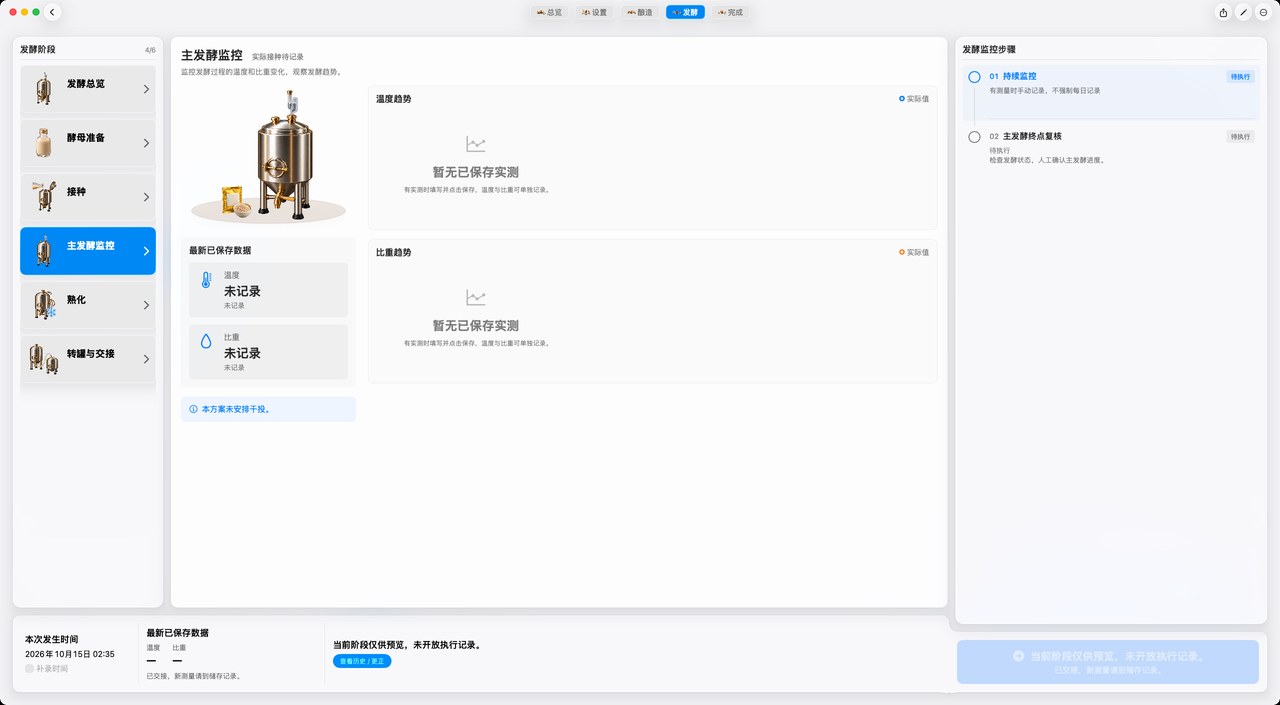Screen dimensions: 1280x705
Task: Click the 查看历史 / 更正 button
Action: coord(362,662)
